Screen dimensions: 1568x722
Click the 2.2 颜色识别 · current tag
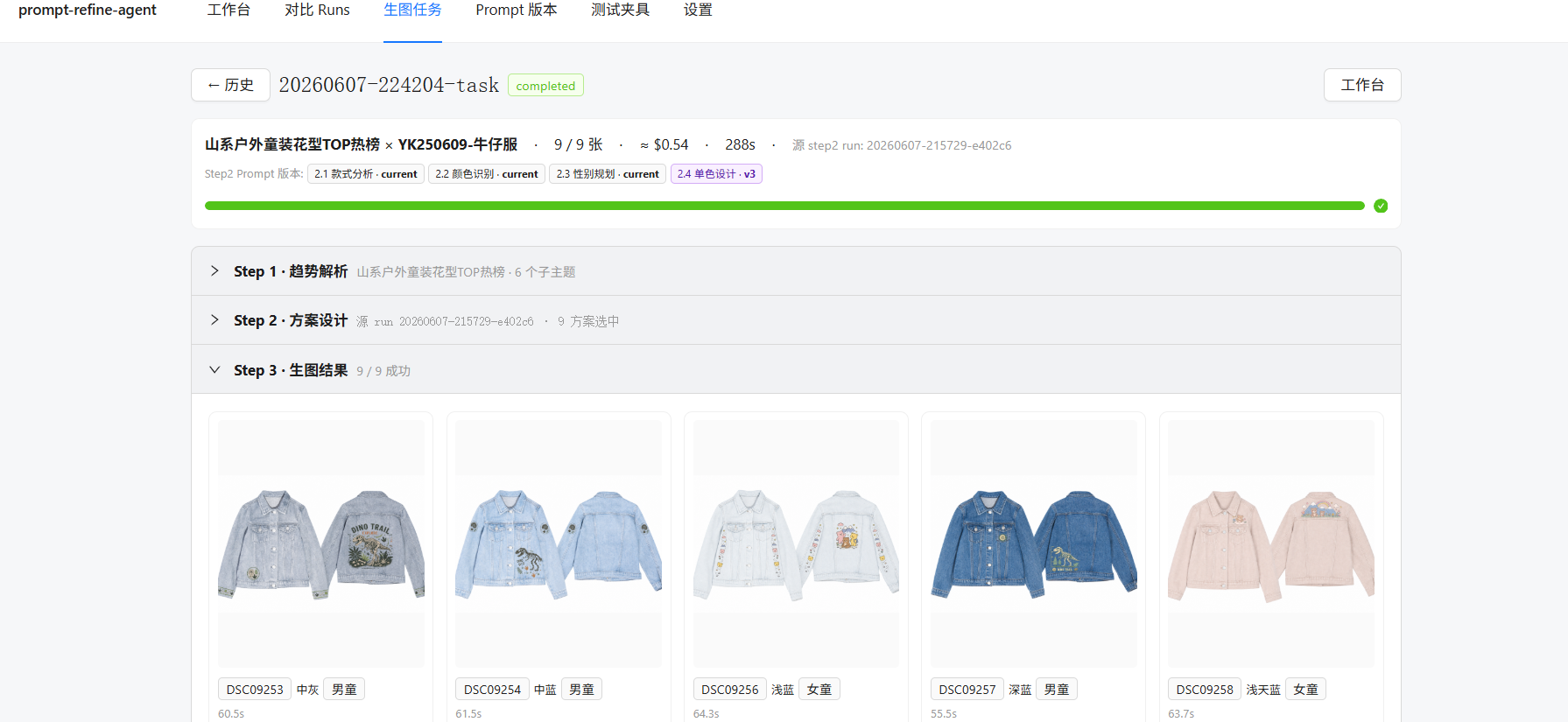click(487, 174)
